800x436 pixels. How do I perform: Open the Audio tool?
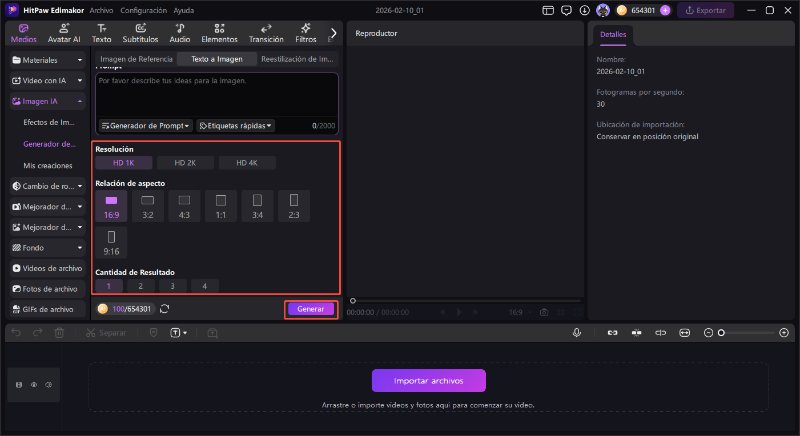click(x=180, y=33)
